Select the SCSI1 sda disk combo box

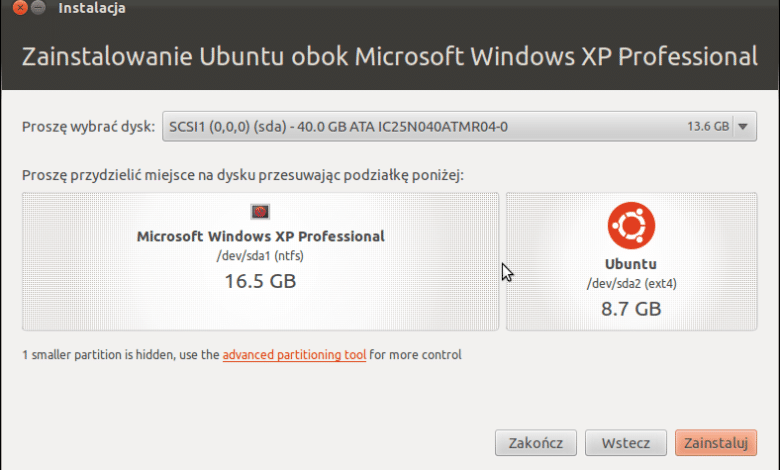pos(459,126)
